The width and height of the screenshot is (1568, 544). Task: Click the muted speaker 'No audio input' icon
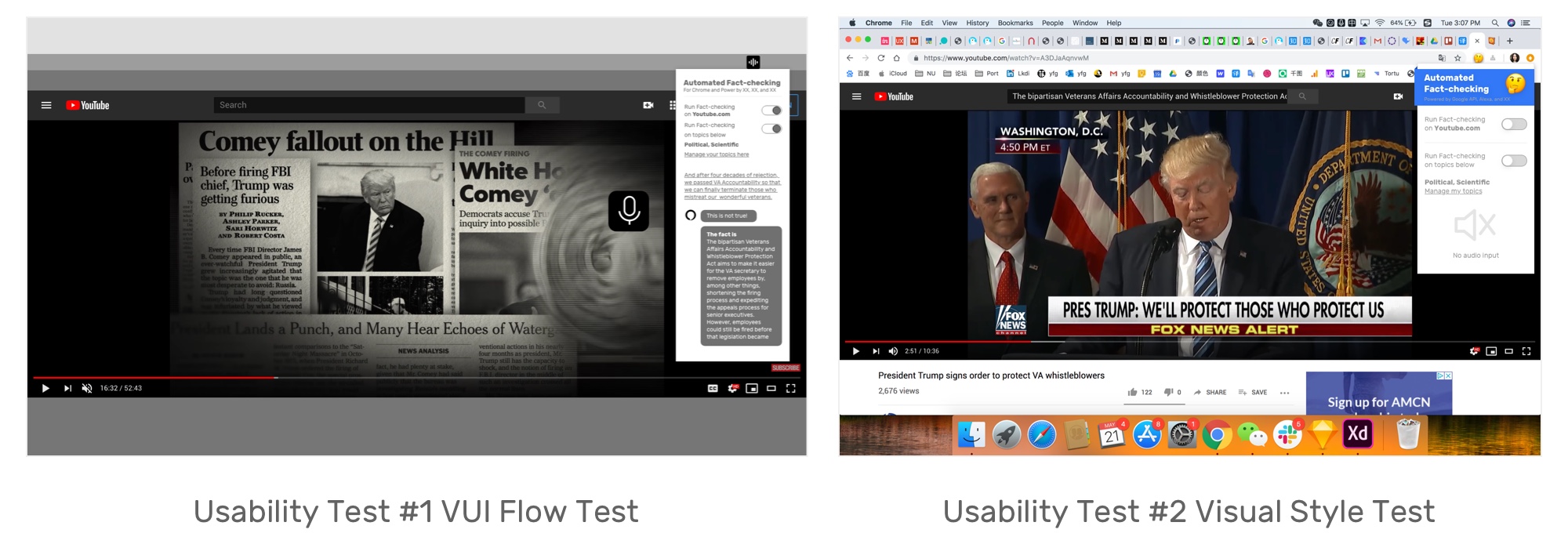pos(1475,225)
